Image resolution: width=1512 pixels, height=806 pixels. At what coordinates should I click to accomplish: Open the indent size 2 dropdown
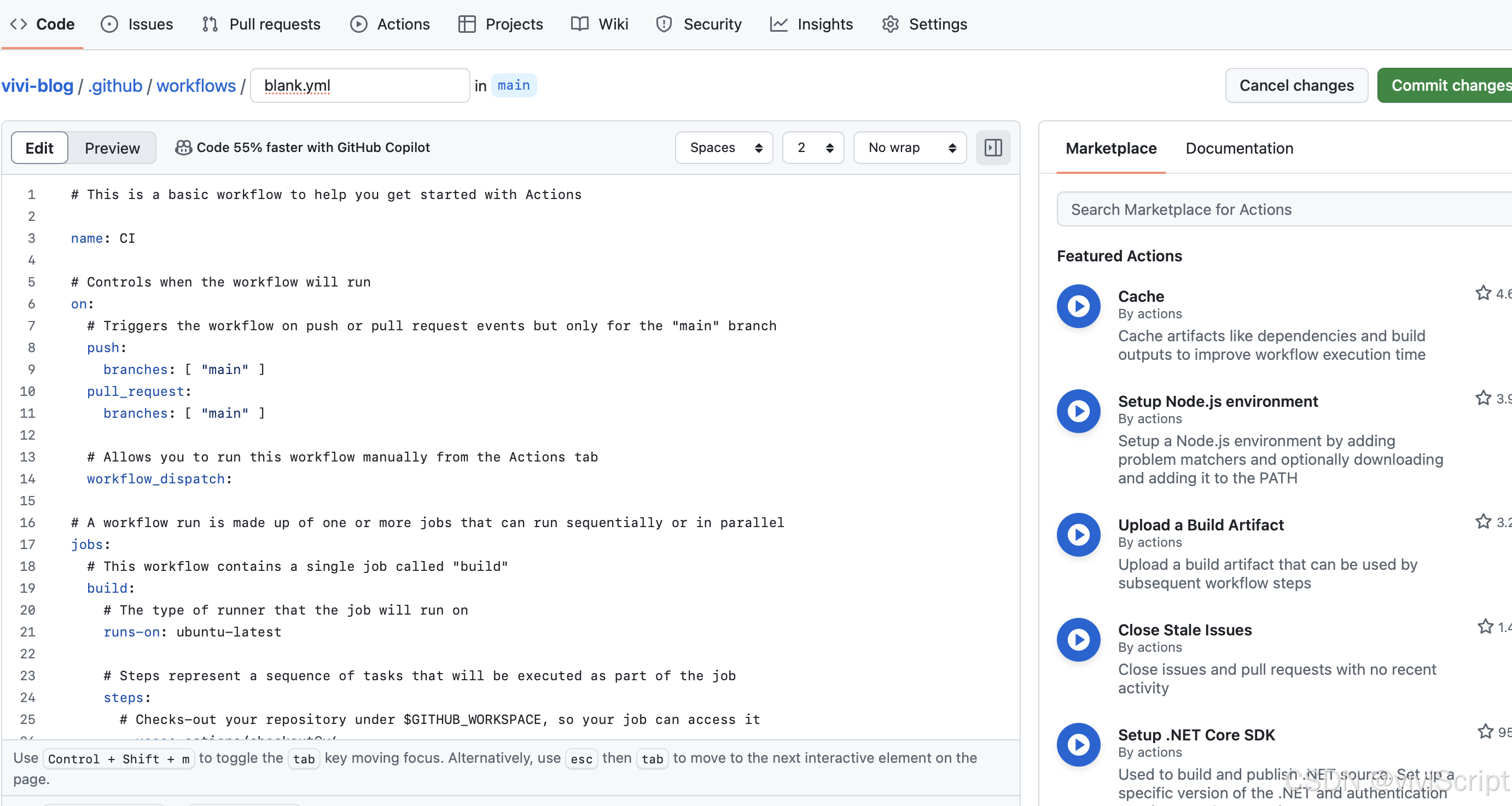tap(813, 148)
